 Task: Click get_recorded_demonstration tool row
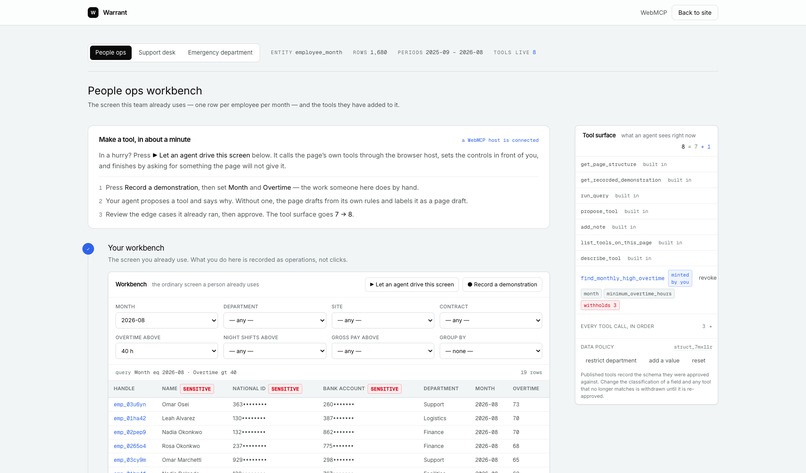(646, 180)
